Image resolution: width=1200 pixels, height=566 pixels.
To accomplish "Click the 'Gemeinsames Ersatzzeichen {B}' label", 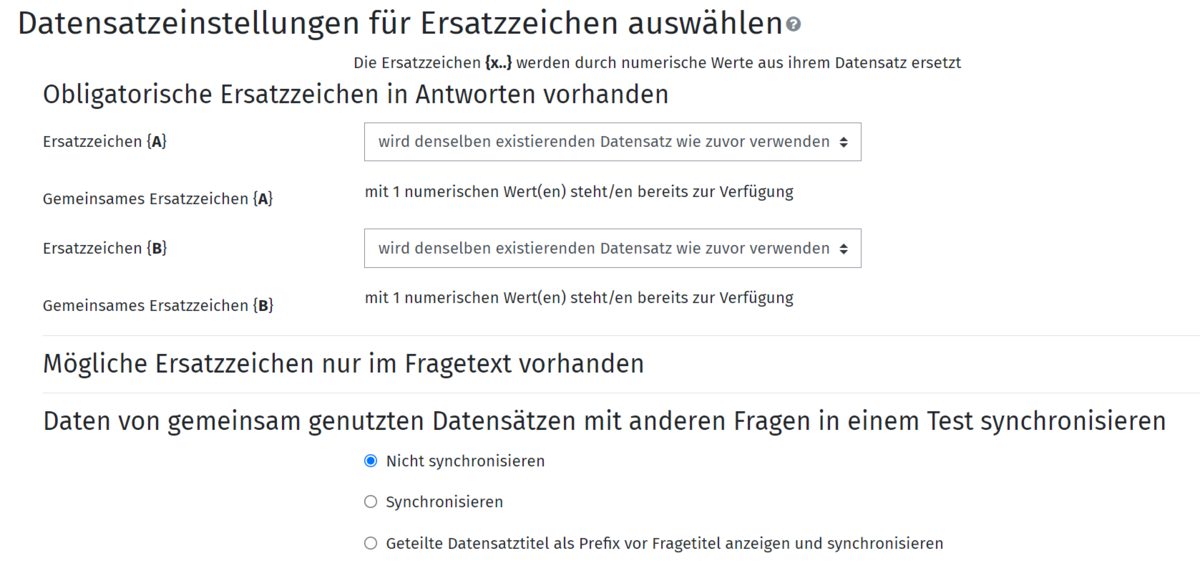I will point(158,305).
